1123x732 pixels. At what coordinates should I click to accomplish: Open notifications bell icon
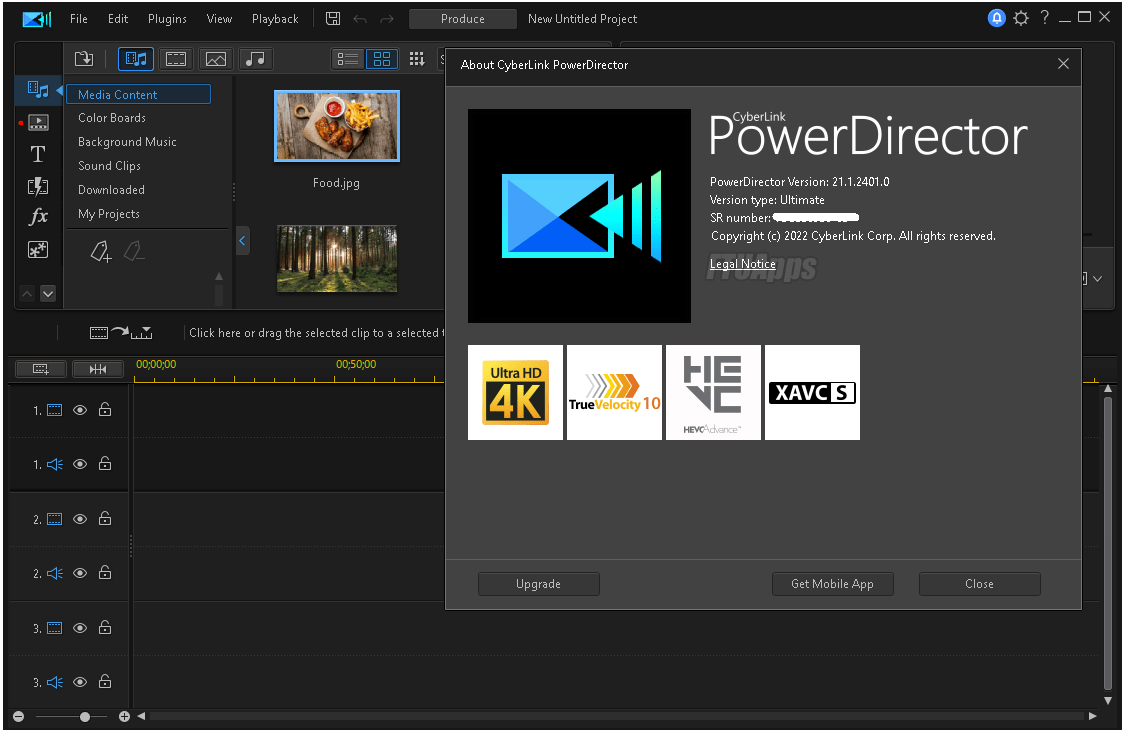pos(996,18)
